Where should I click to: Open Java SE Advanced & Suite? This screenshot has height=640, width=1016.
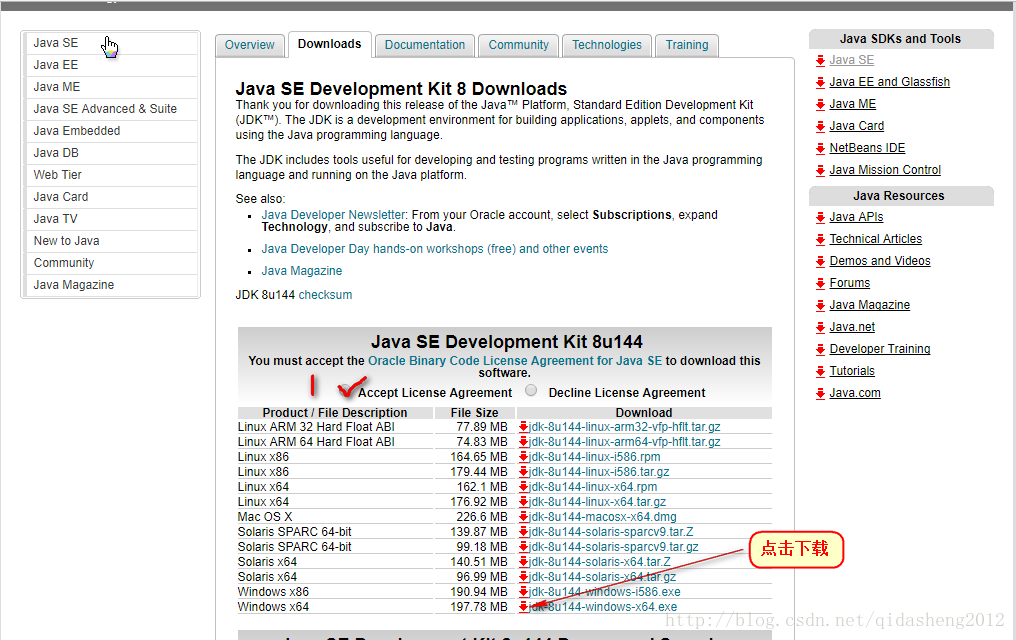[x=111, y=109]
